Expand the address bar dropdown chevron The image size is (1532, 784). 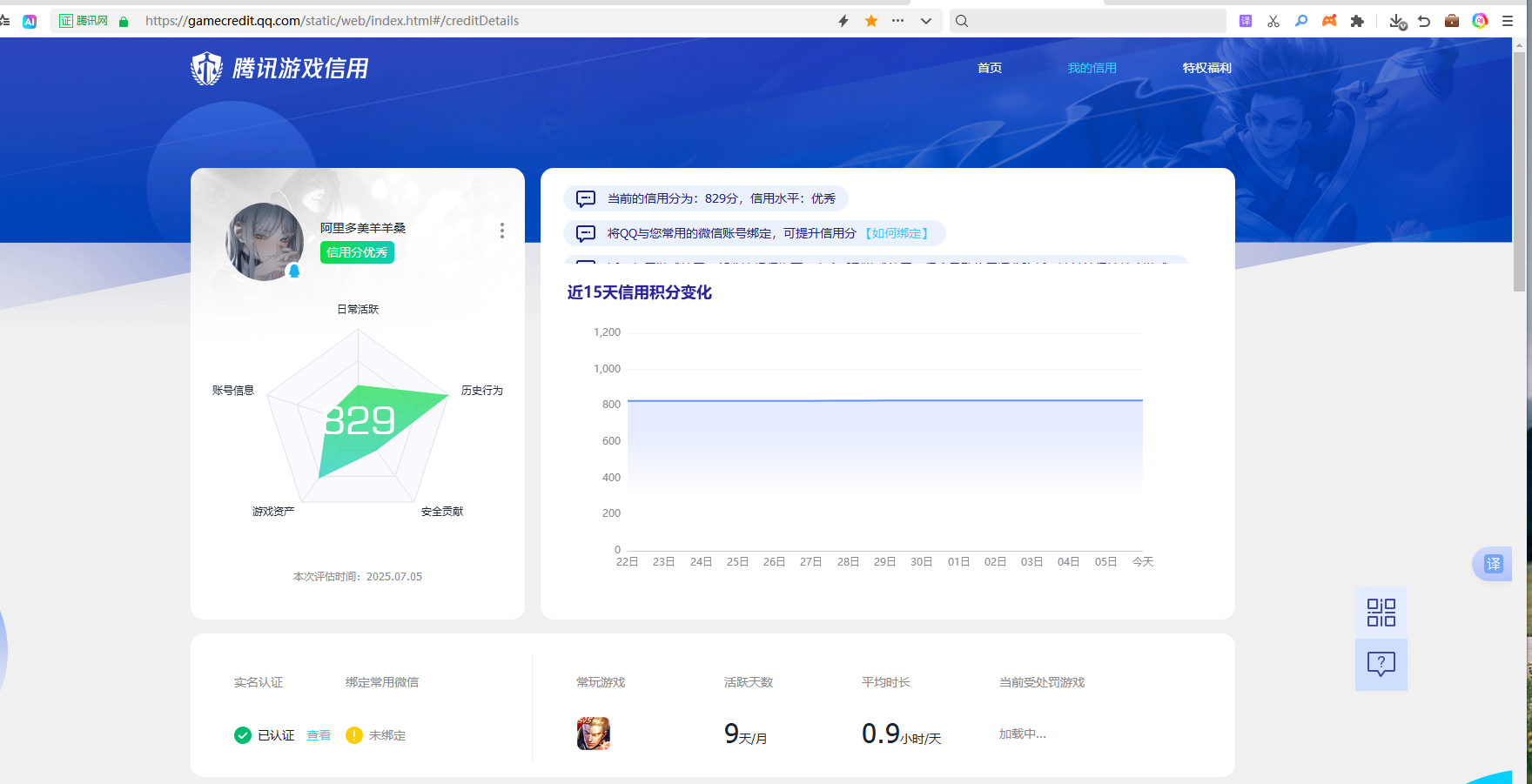coord(926,21)
